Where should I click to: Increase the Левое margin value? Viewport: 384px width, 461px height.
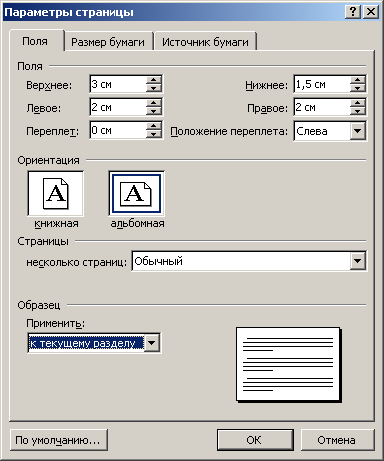(154, 103)
